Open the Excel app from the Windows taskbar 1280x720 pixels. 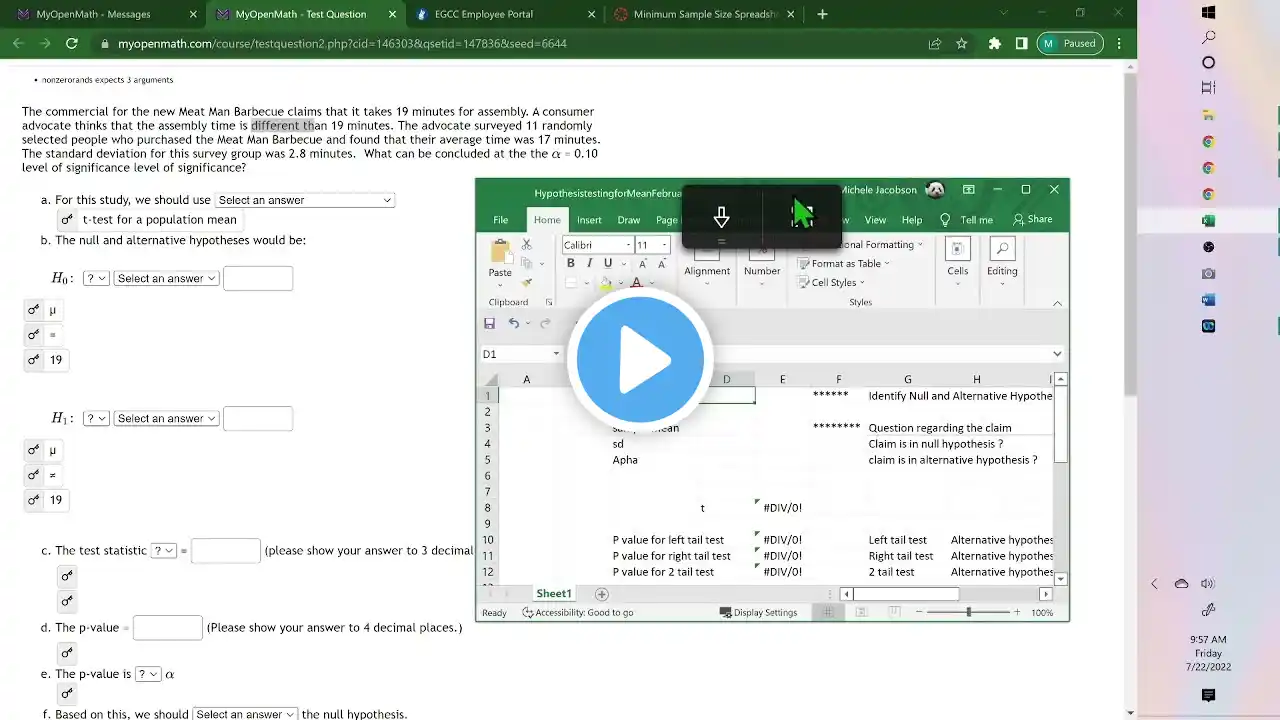pos(1208,220)
